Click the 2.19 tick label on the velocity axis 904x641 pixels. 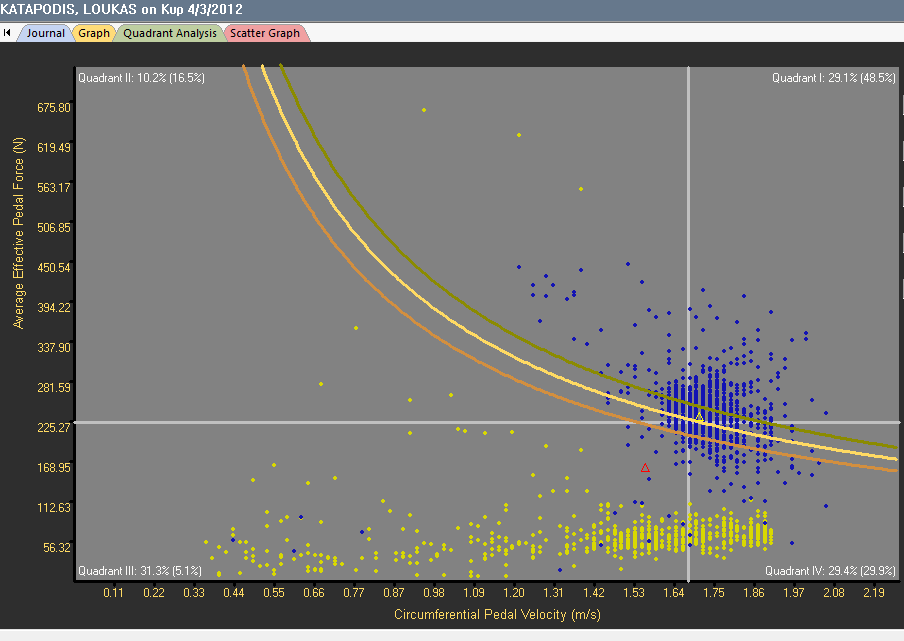coord(873,593)
